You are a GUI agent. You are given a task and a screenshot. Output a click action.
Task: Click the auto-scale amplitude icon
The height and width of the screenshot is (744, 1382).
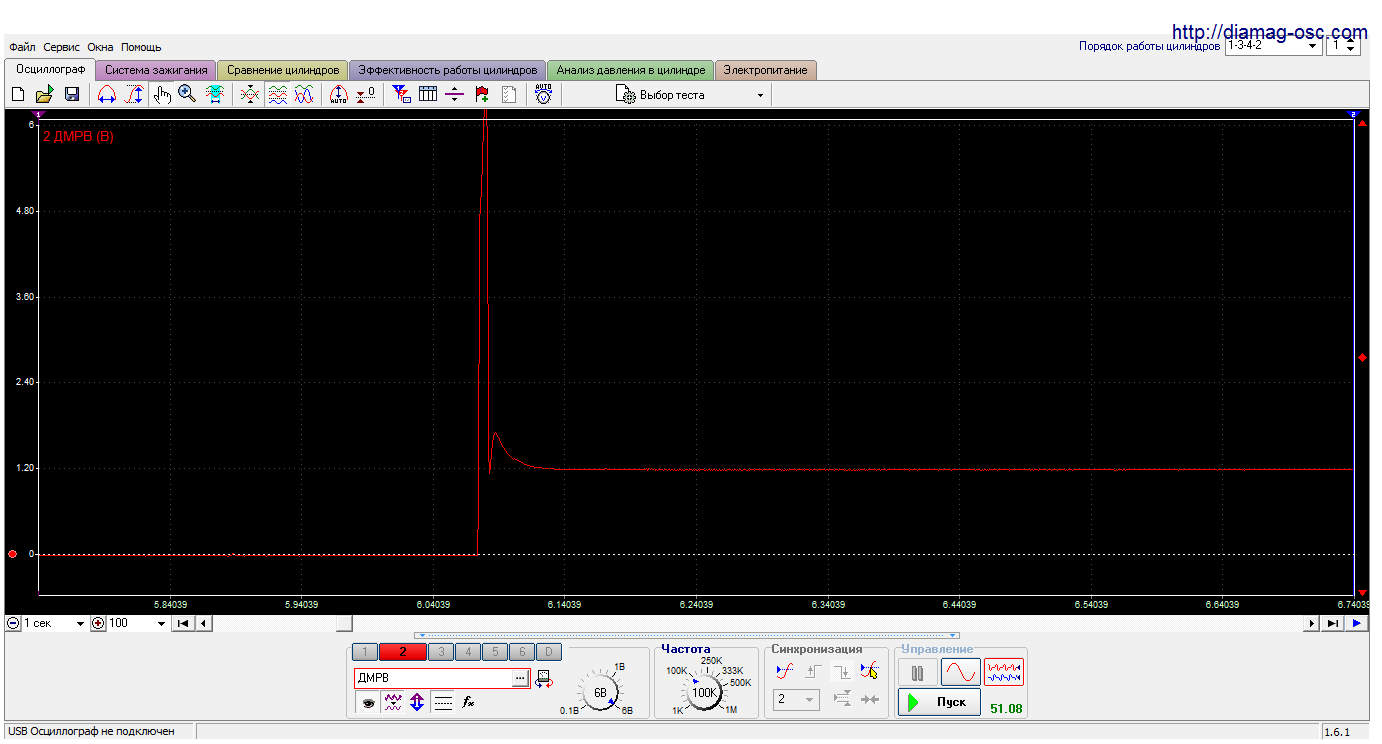pos(338,95)
